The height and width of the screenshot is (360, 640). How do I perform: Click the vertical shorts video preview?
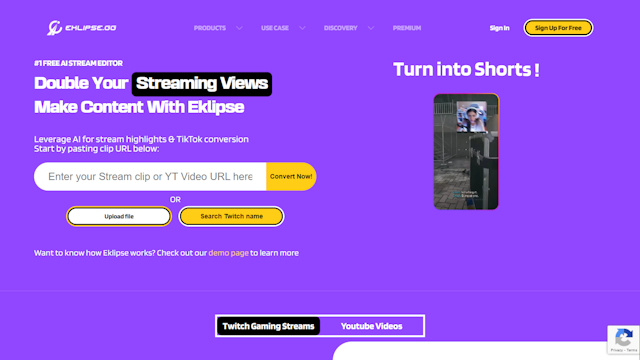tap(466, 152)
